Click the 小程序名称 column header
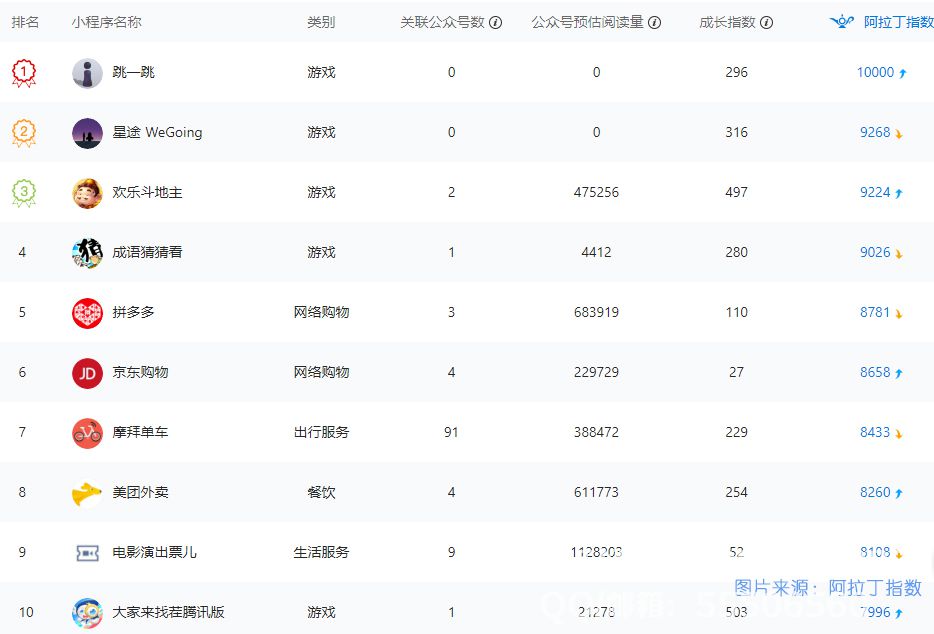The width and height of the screenshot is (934, 634). [x=106, y=22]
